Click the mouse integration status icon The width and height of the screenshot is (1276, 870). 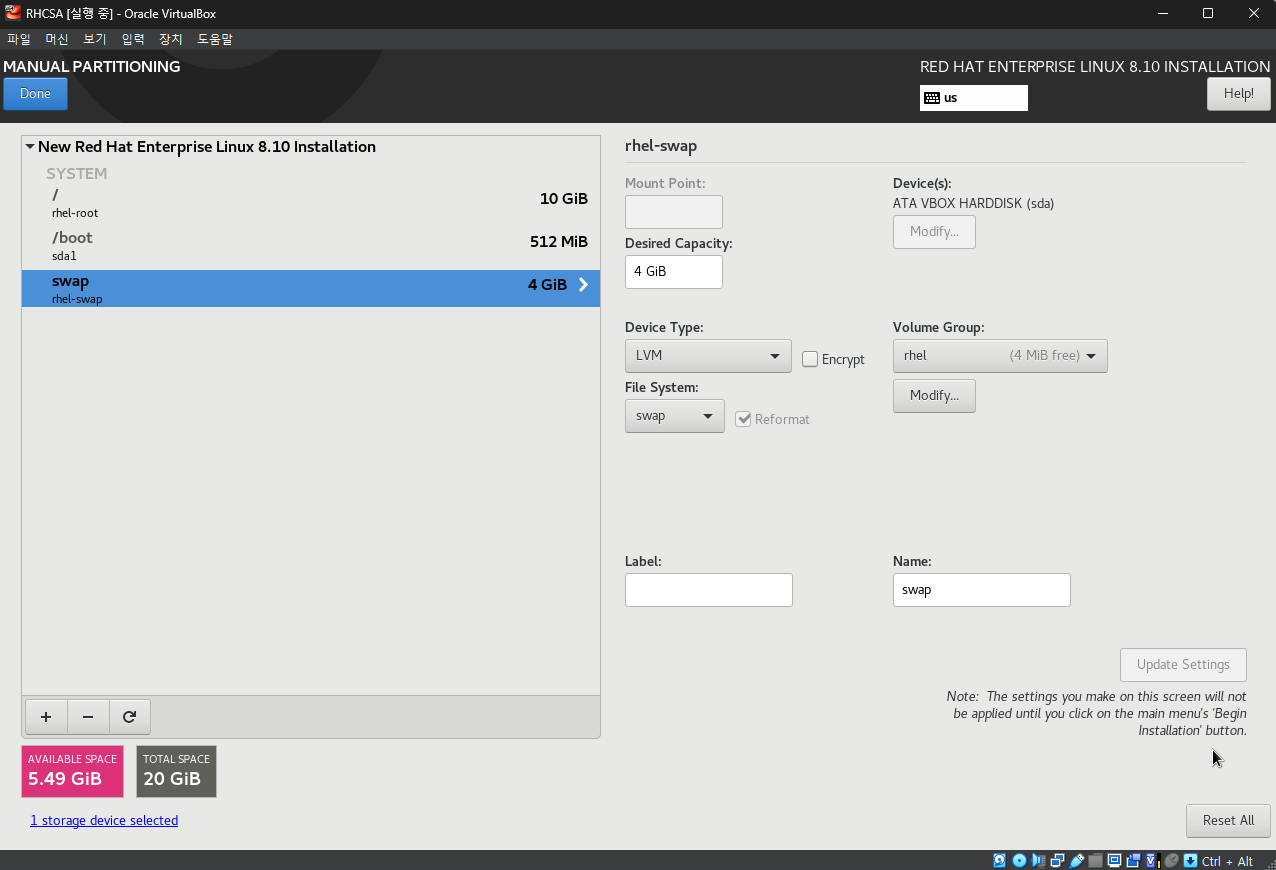tap(1171, 861)
